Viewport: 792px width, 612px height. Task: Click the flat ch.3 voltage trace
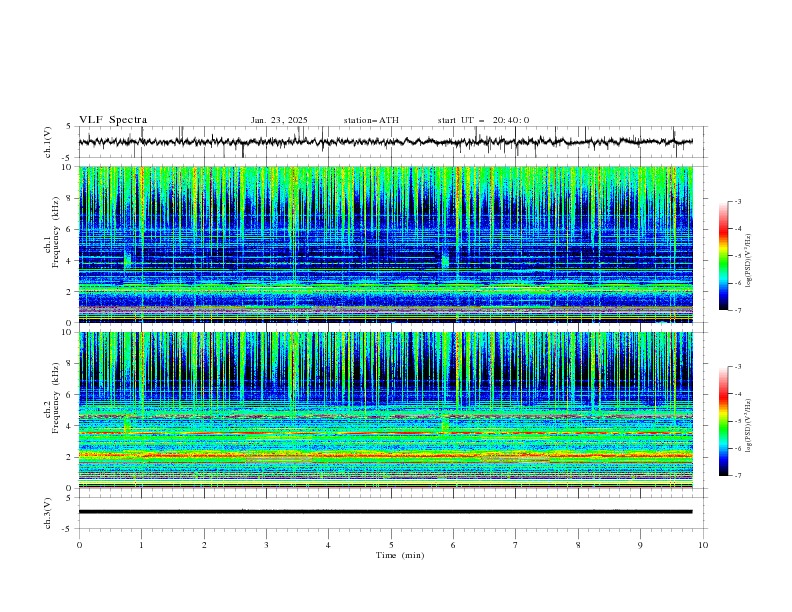coord(385,512)
